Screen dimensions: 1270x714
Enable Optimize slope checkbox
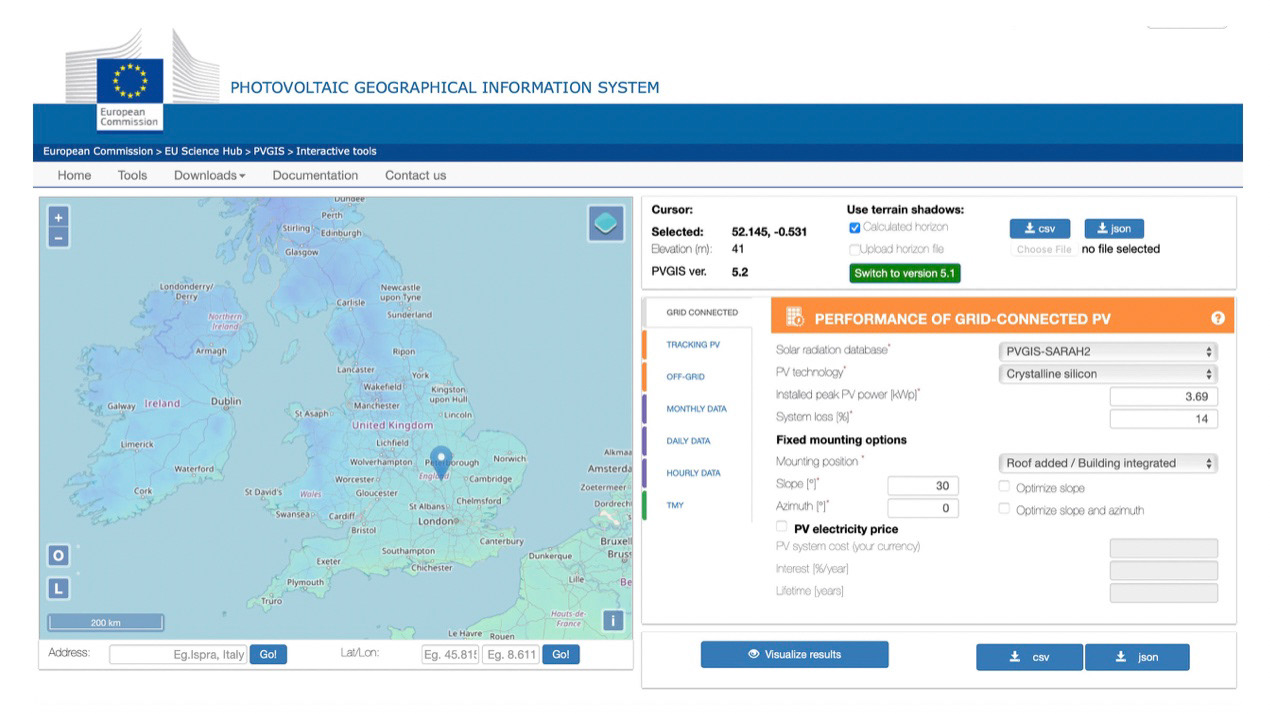pos(1005,487)
